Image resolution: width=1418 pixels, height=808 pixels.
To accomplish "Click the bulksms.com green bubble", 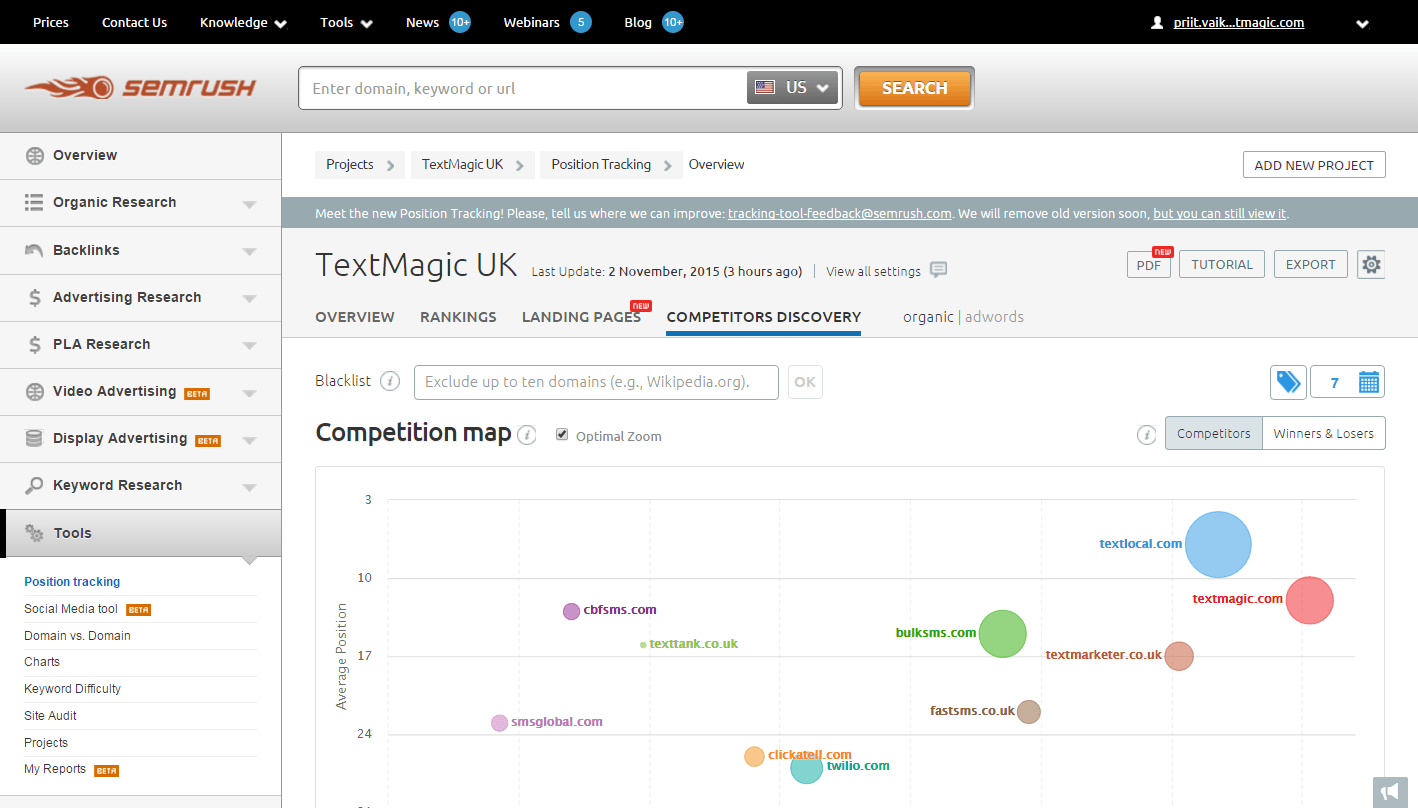I will coord(1002,633).
